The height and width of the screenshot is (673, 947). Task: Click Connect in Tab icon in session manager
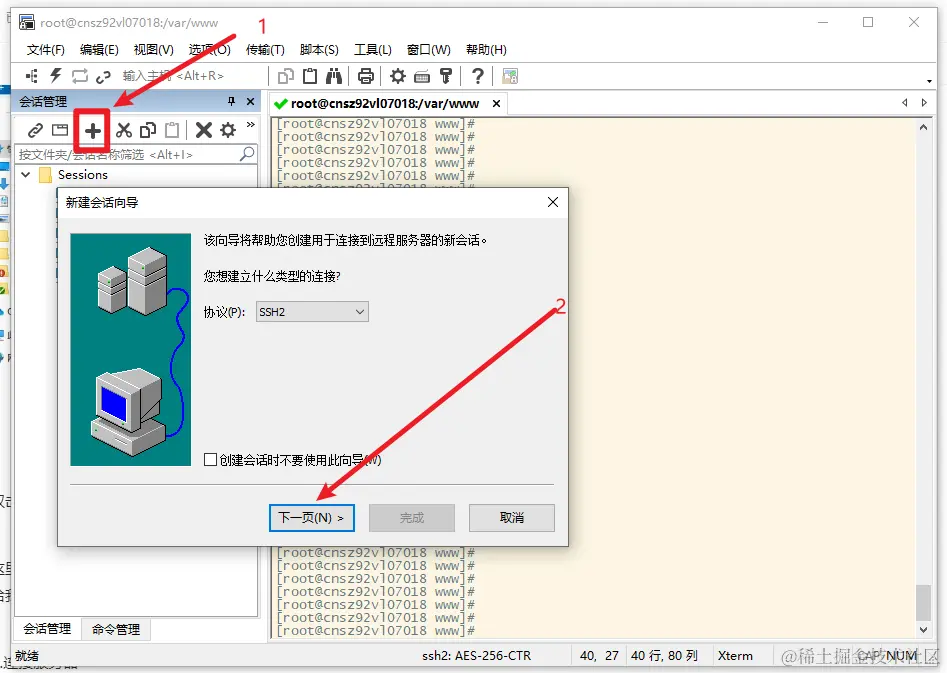pos(60,130)
